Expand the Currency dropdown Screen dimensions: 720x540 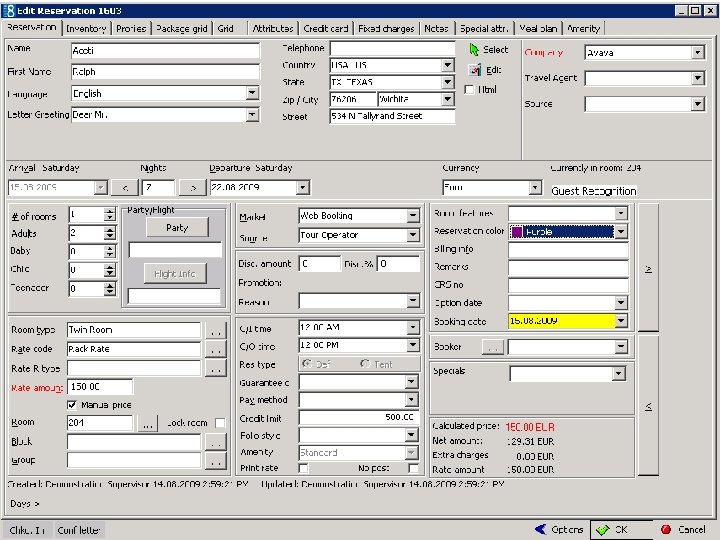[534, 187]
